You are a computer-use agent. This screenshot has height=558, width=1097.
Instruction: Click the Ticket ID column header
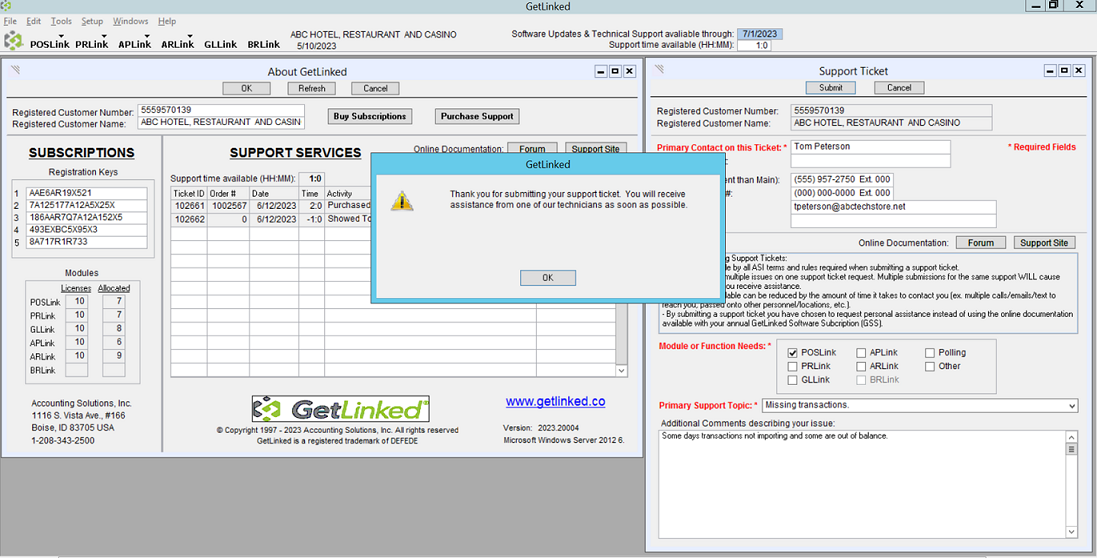pyautogui.click(x=190, y=194)
